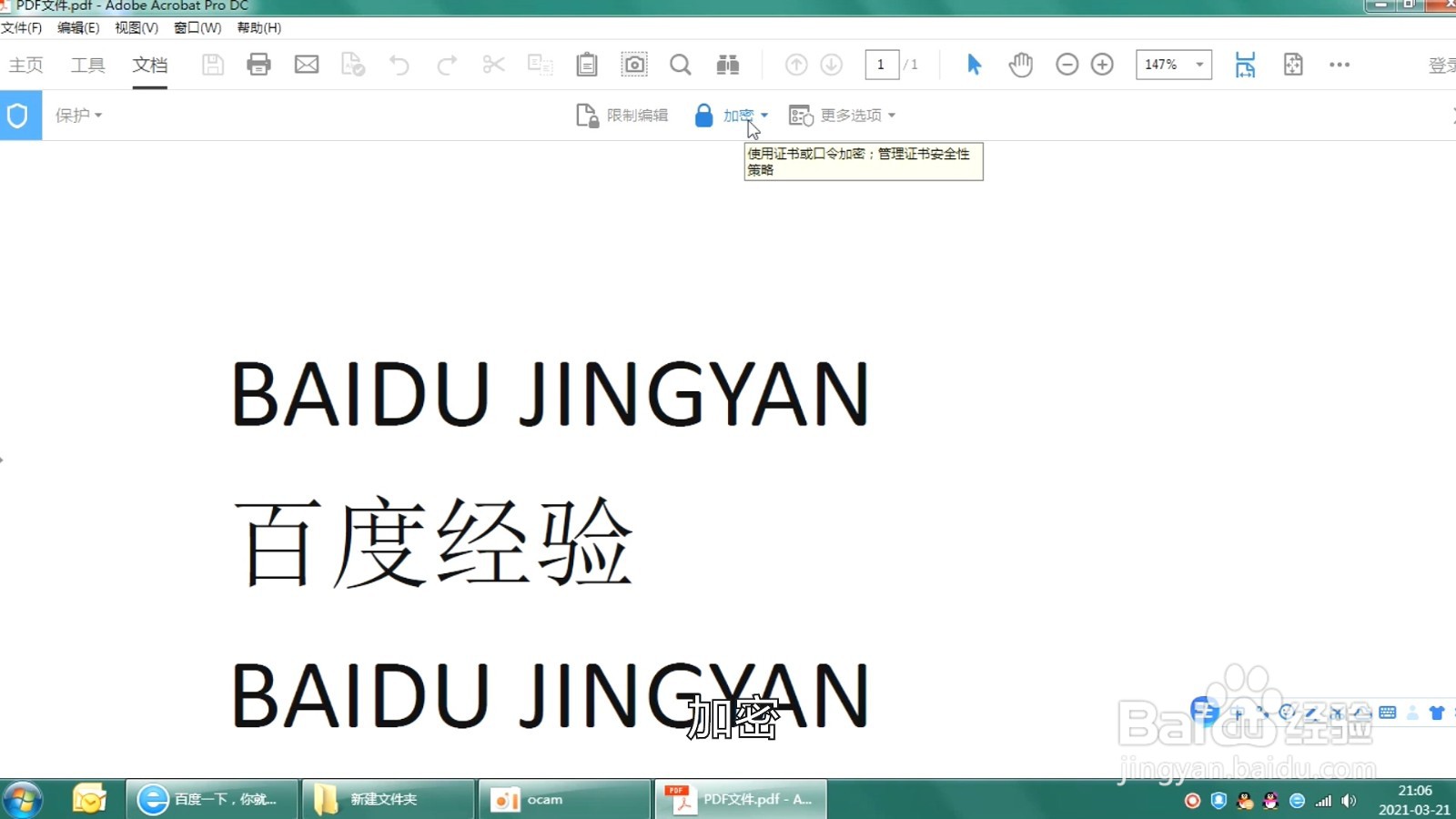The height and width of the screenshot is (819, 1456).
Task: Zoom in with plus circle icon
Action: (x=1102, y=65)
